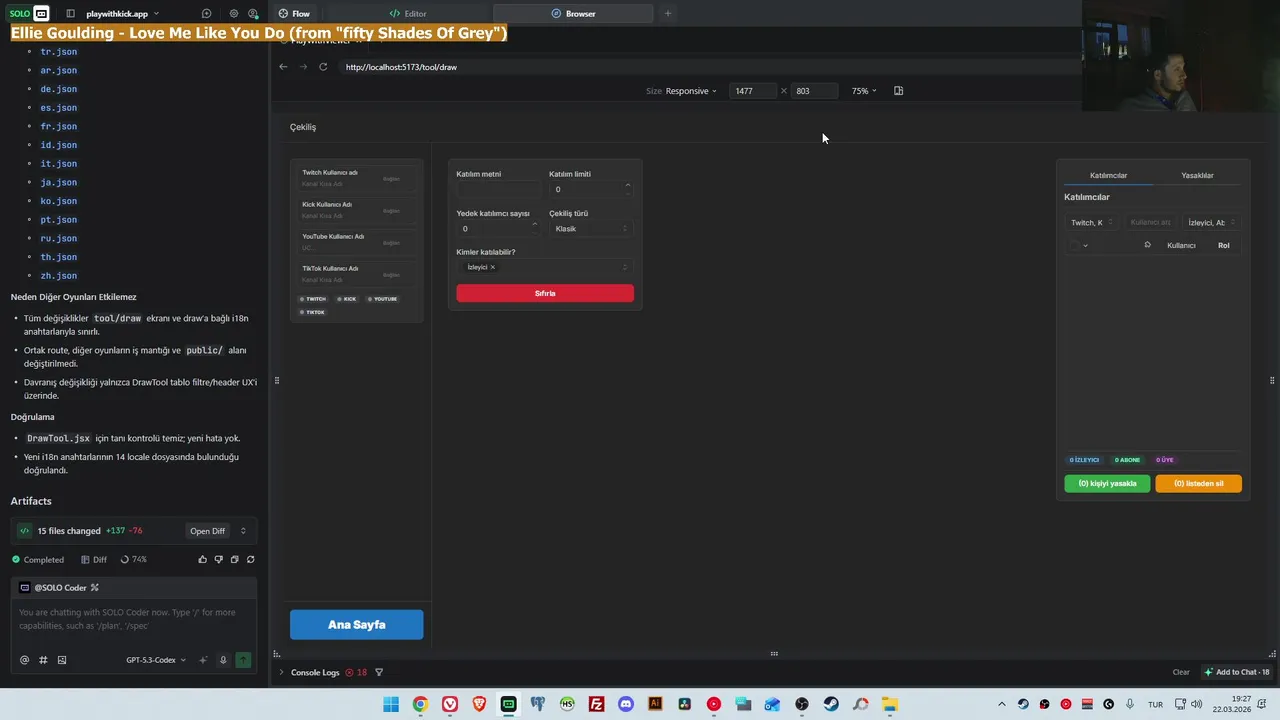This screenshot has width=1280, height=720.
Task: Open the İzleyici, Ab role filter dropdown
Action: coord(1212,223)
